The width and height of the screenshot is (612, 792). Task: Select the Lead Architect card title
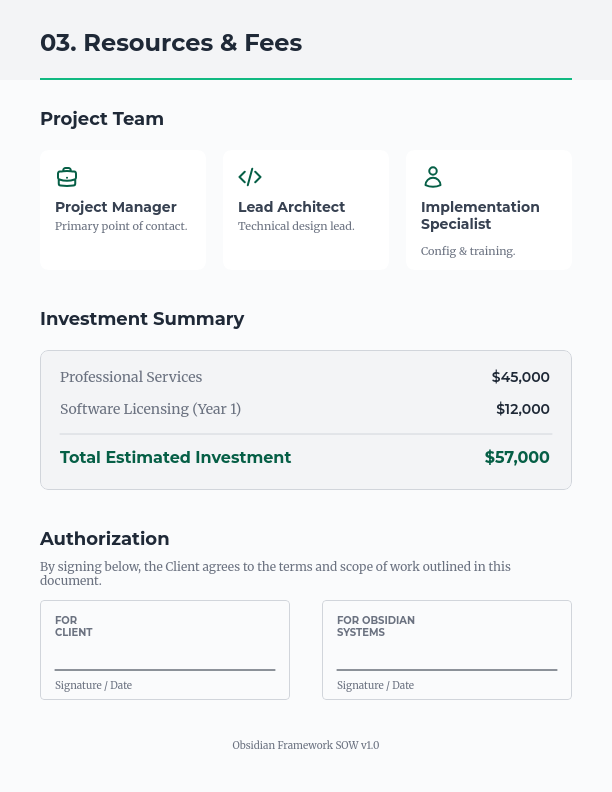tap(291, 207)
